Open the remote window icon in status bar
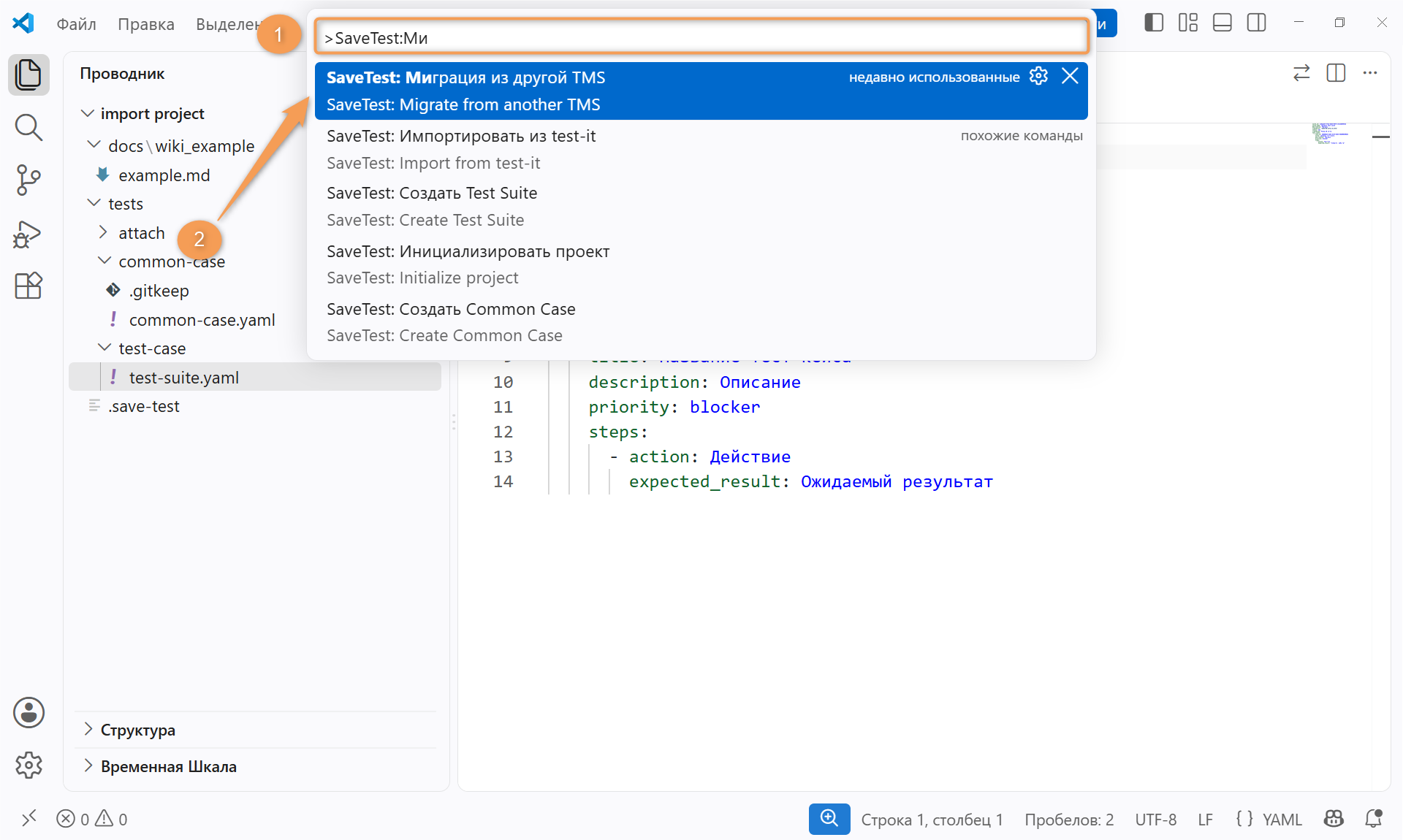The width and height of the screenshot is (1403, 840). pyautogui.click(x=28, y=819)
